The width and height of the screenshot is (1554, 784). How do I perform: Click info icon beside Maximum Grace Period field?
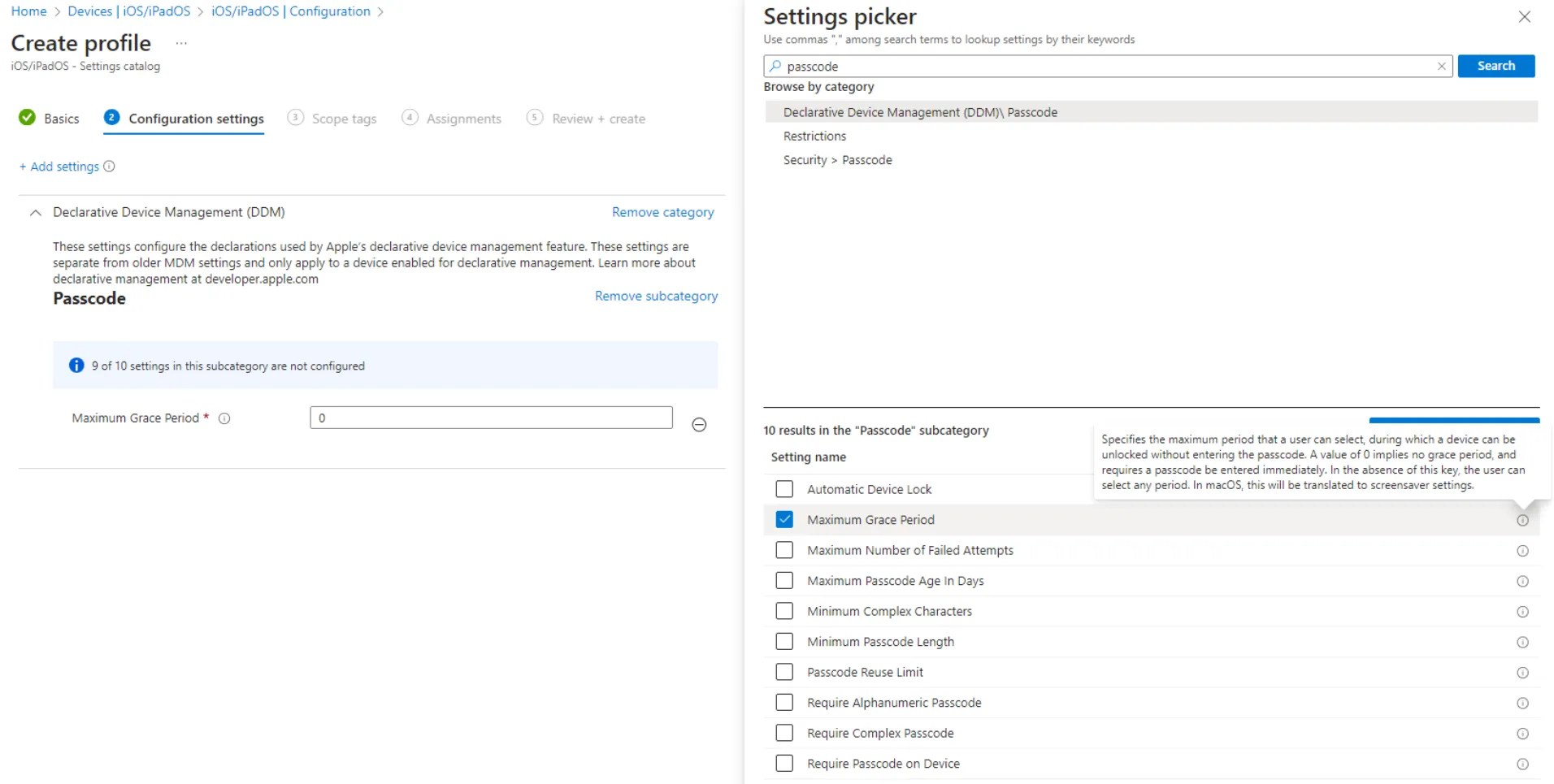tap(225, 418)
